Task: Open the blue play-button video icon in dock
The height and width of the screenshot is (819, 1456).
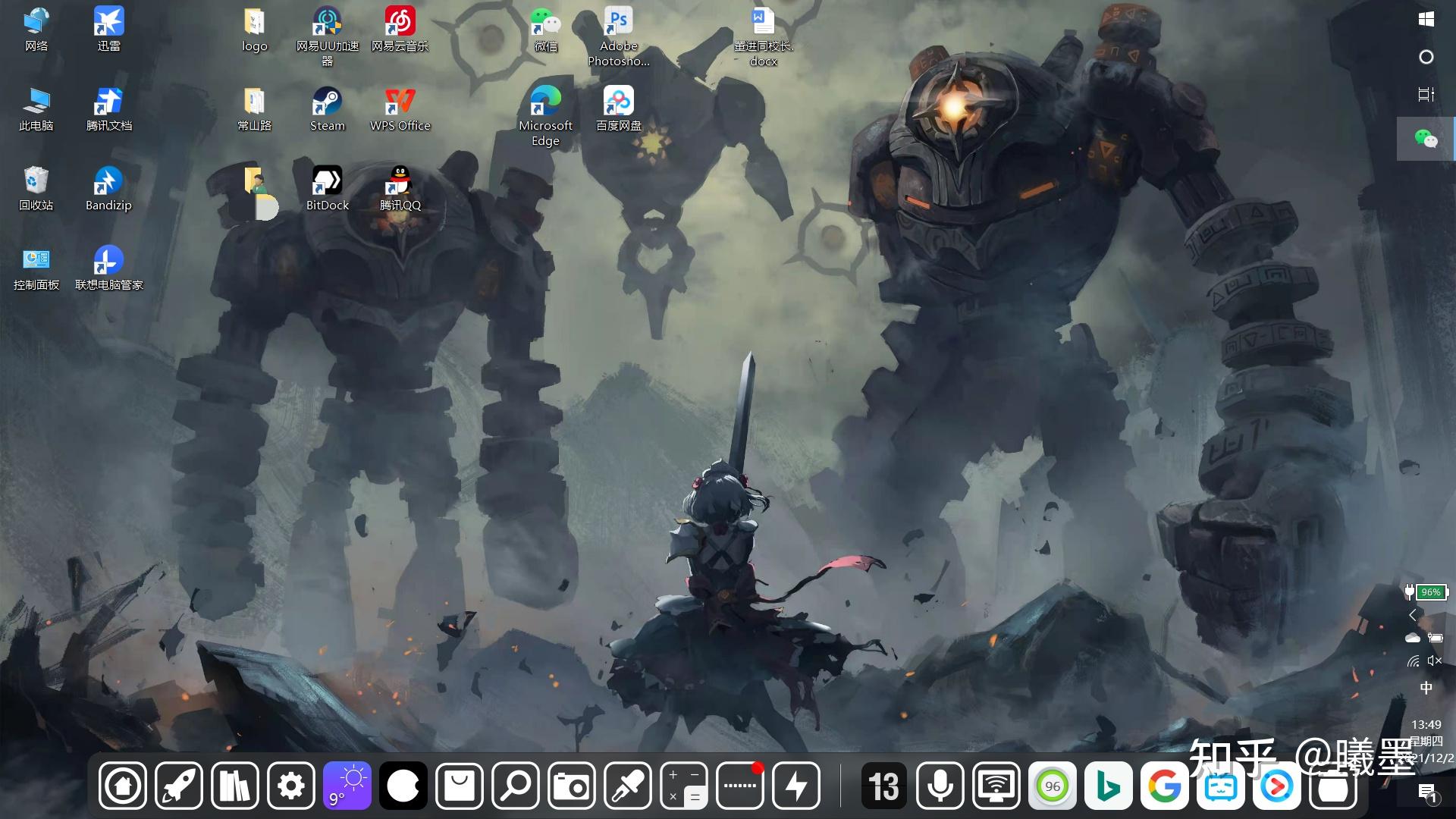Action: (x=1277, y=786)
